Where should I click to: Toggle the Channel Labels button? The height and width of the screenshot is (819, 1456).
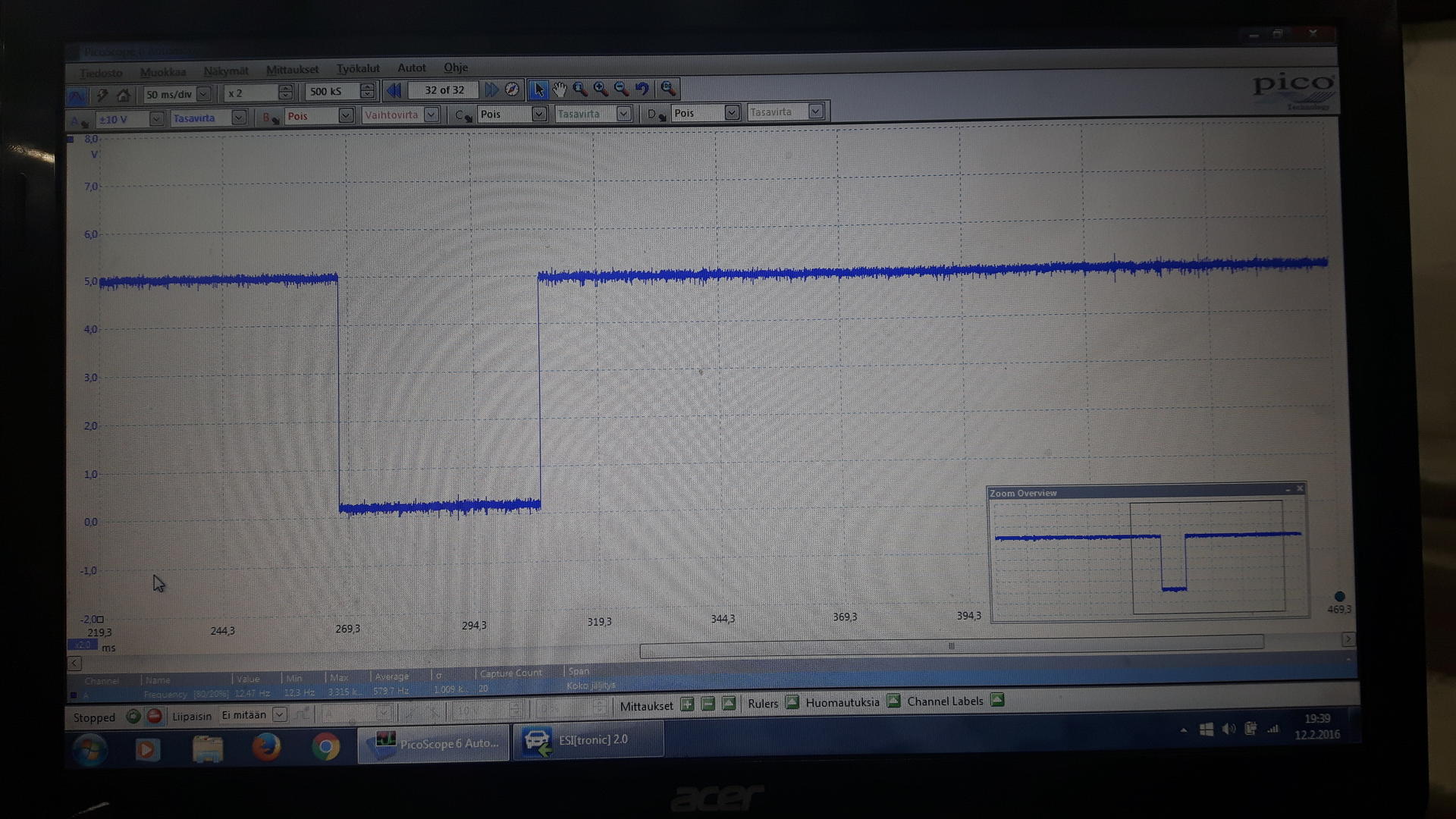tap(997, 700)
